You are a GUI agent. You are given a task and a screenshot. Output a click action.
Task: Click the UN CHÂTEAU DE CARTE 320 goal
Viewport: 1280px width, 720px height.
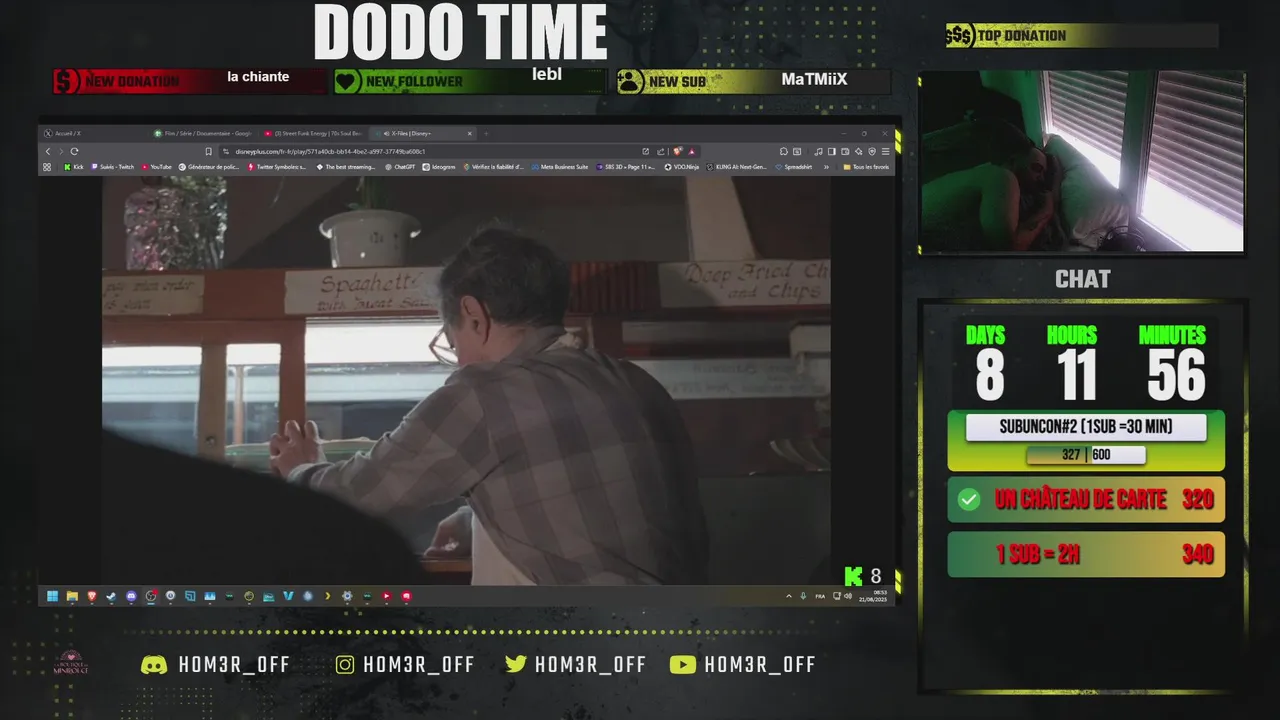point(1086,499)
